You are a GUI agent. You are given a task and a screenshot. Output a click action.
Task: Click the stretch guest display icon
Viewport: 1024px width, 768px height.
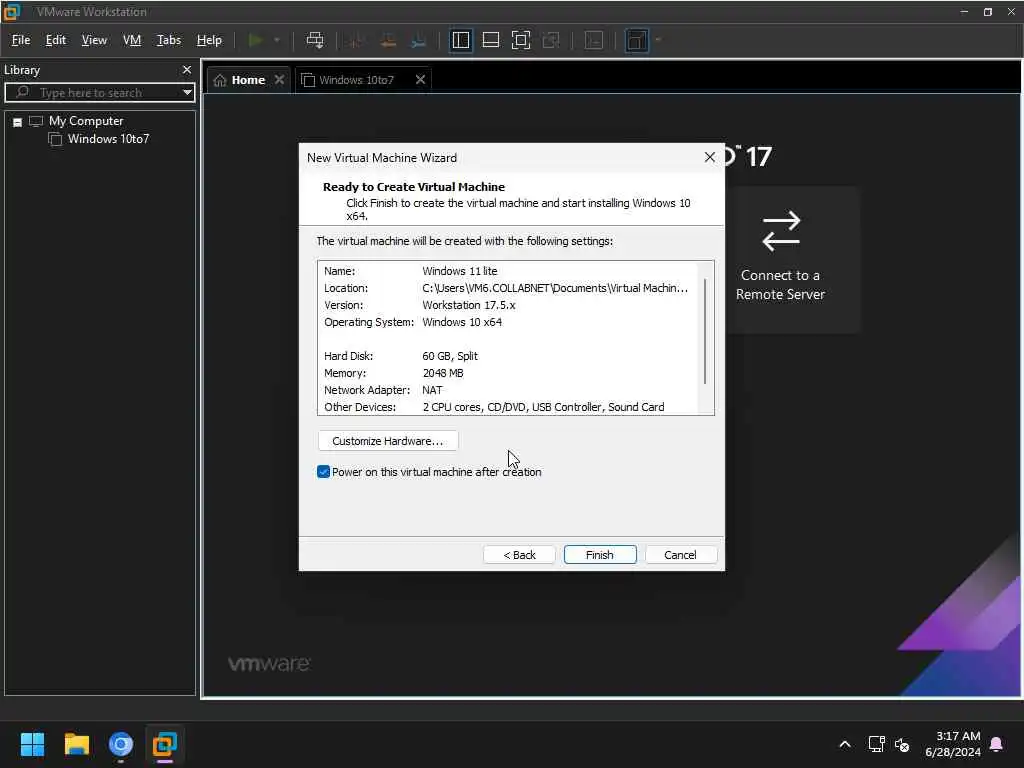637,40
